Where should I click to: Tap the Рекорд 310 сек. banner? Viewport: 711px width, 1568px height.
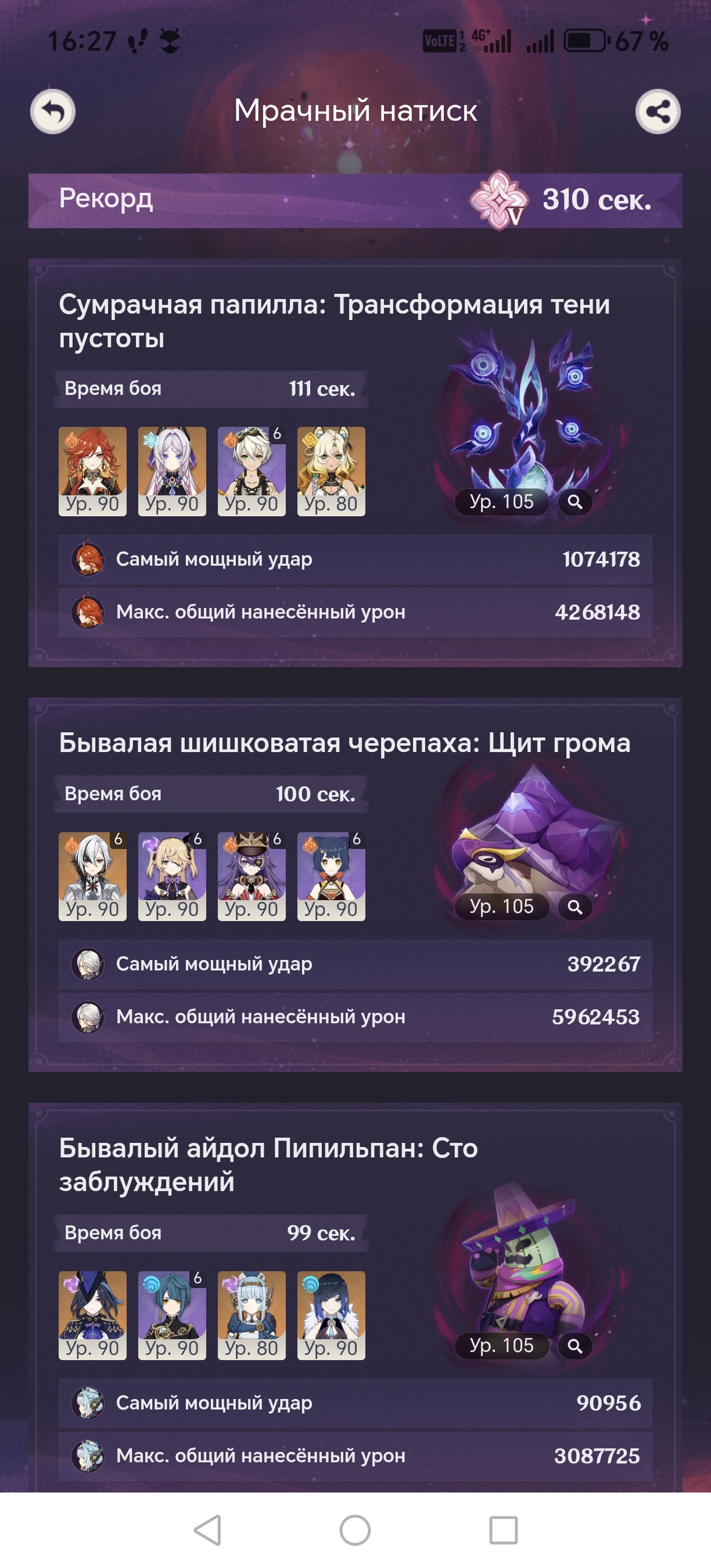[x=355, y=200]
